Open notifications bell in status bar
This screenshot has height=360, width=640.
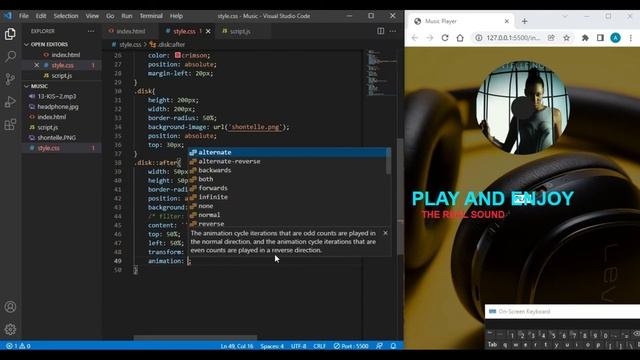[x=393, y=346]
